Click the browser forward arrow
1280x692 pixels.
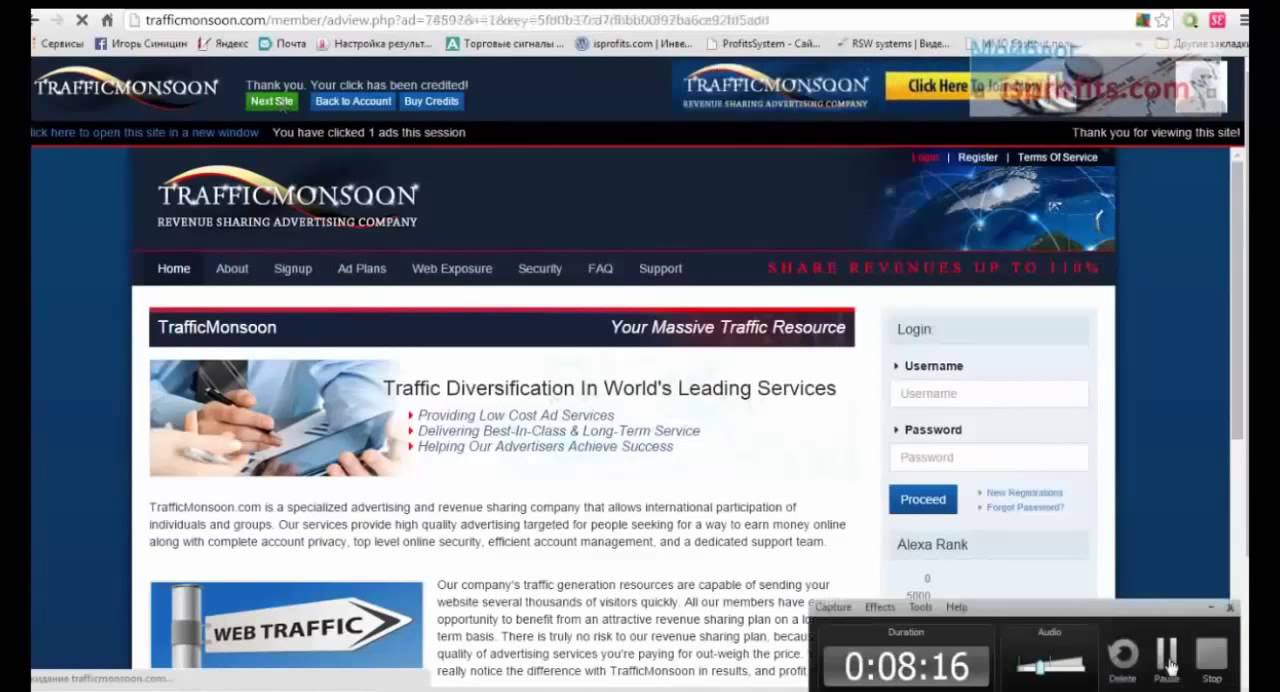coord(56,20)
